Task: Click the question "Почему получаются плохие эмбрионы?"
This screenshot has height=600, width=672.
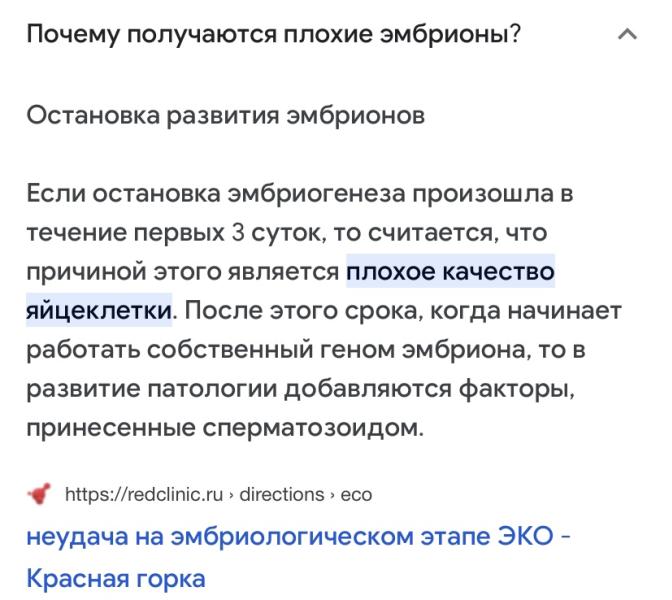Action: (x=273, y=33)
